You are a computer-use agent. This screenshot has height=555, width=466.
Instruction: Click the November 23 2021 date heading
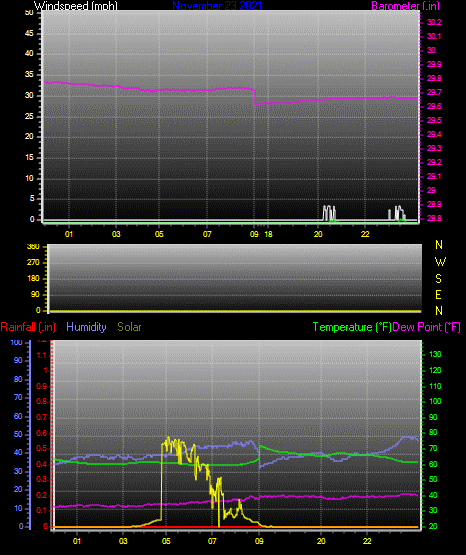tap(217, 5)
